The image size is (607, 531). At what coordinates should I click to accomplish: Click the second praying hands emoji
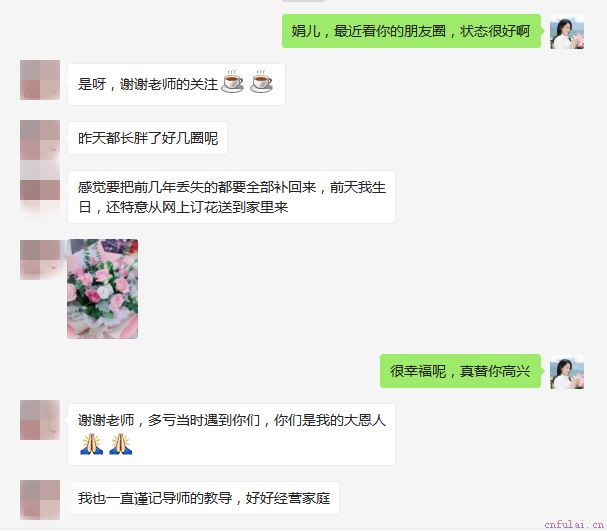(x=120, y=444)
